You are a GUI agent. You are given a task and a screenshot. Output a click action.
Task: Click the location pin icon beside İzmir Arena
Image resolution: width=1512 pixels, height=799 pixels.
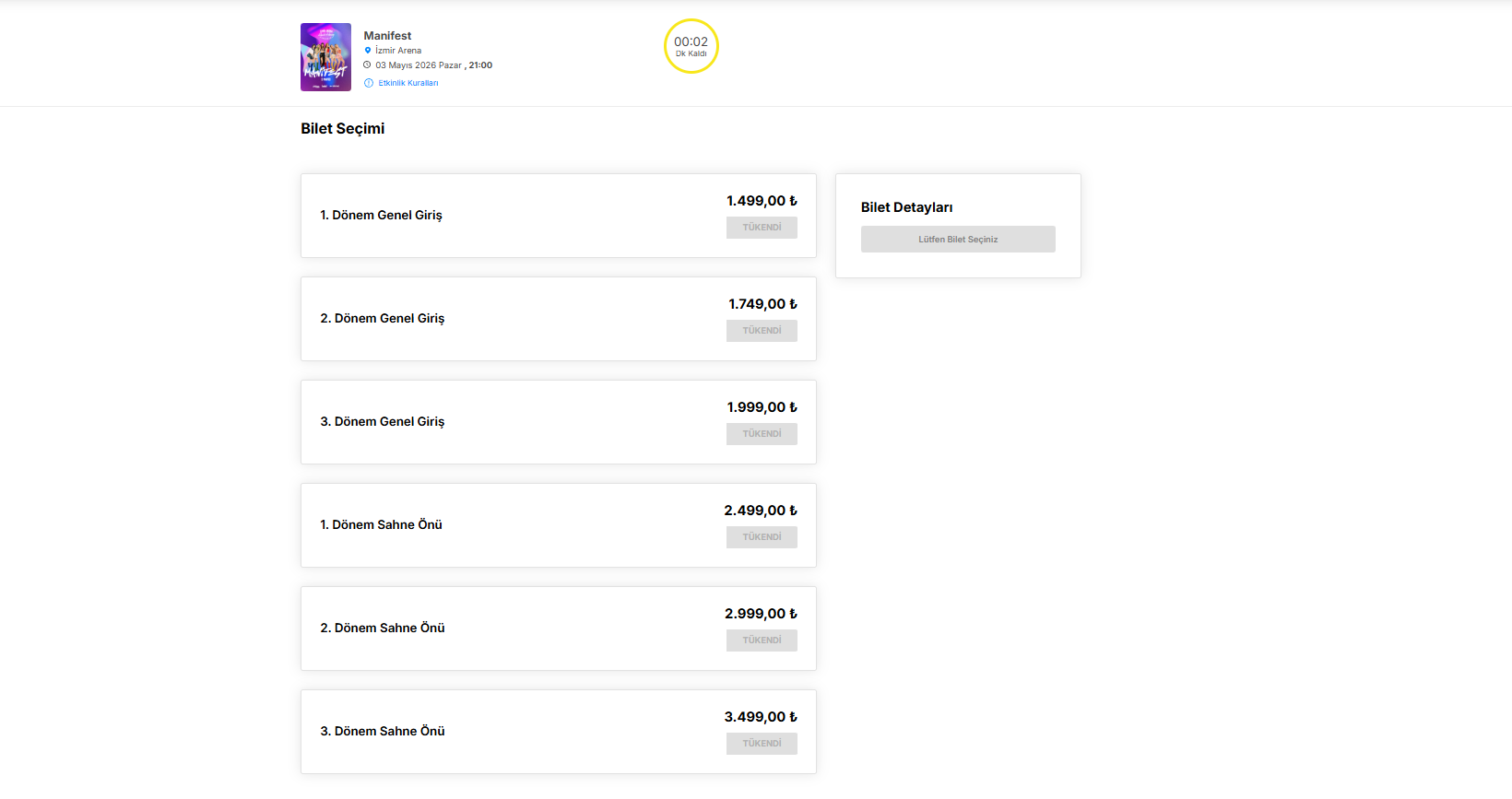[x=368, y=51]
